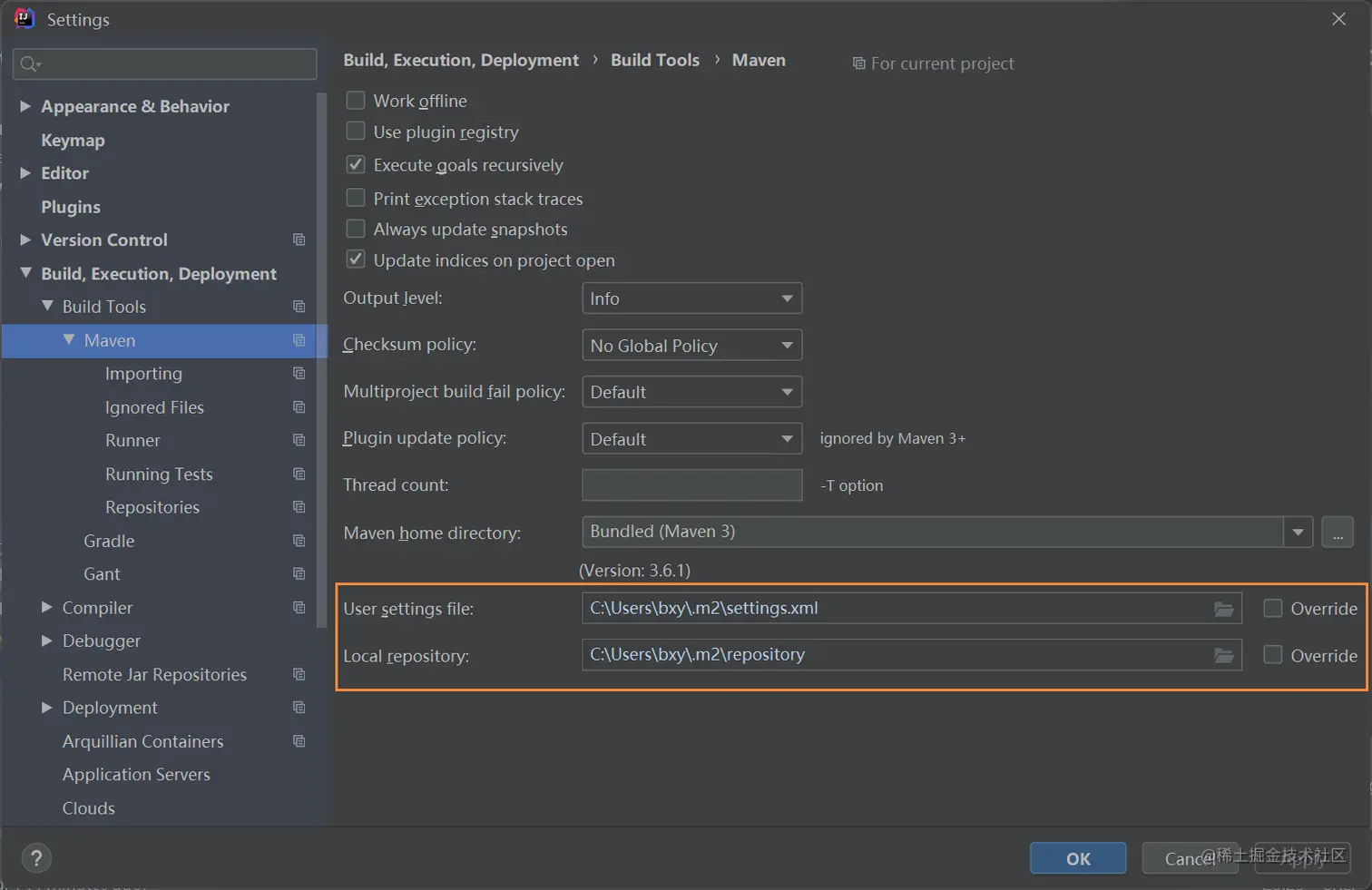
Task: Click the Cancel button
Action: 1190,858
